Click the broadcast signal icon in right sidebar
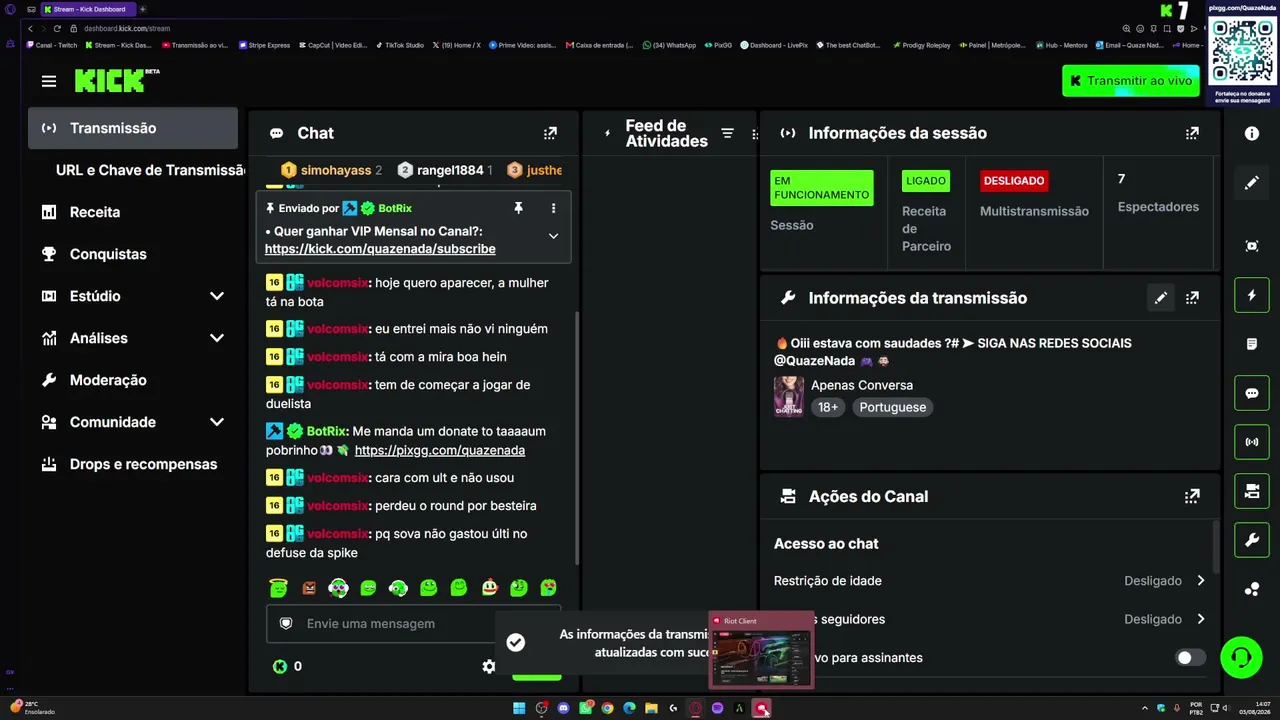The image size is (1280, 720). 1252,442
